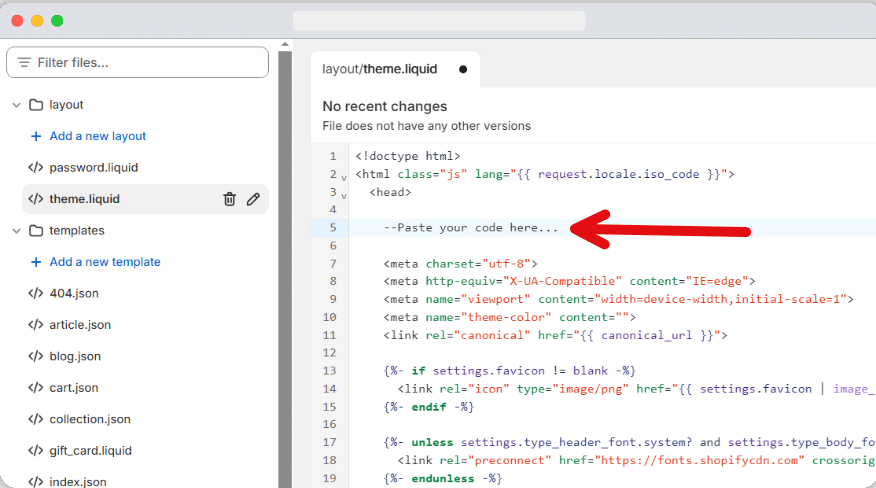
Task: Click the sidebar scrollbar up arrow
Action: click(x=285, y=44)
